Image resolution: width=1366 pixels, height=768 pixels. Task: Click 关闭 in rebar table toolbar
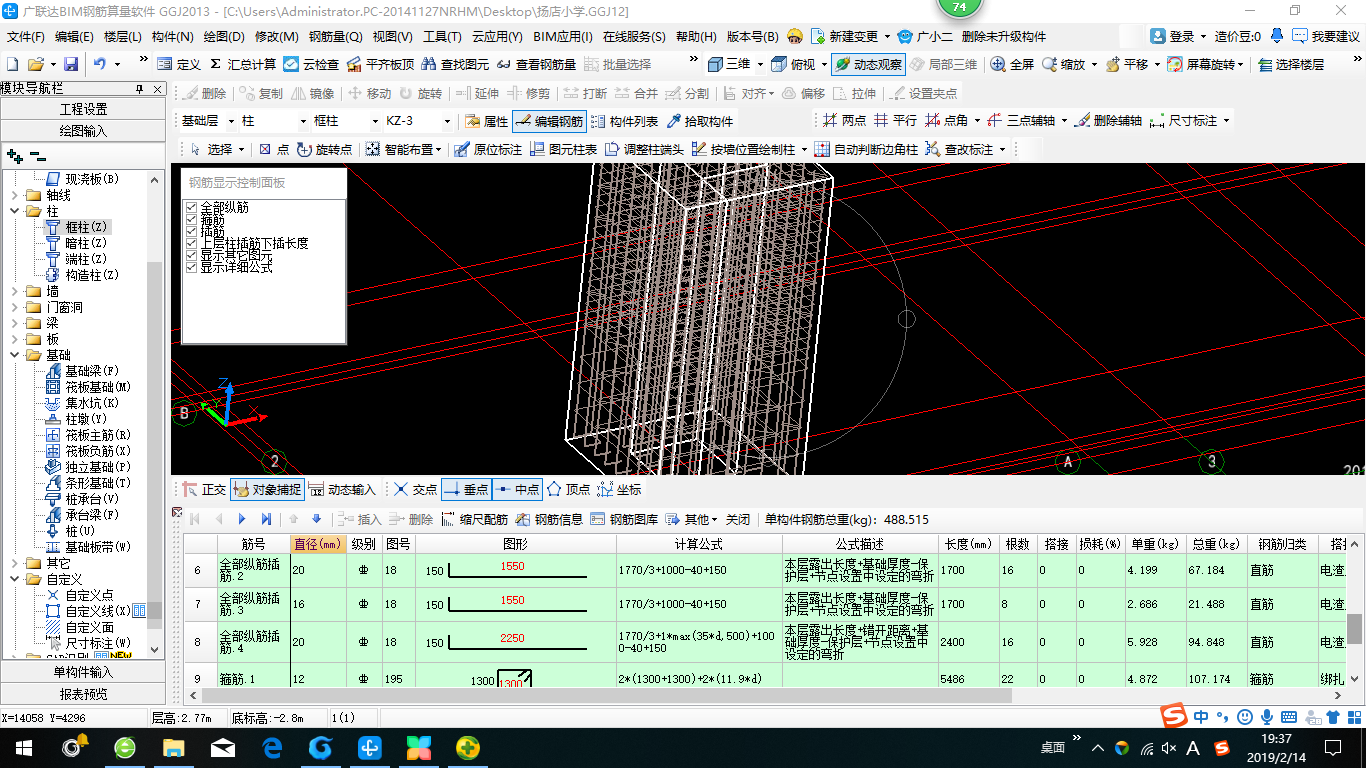pyautogui.click(x=738, y=519)
